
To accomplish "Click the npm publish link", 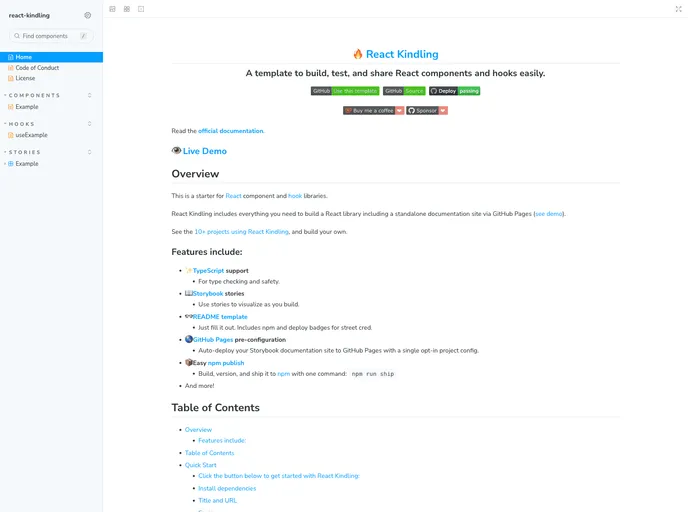I will 226,363.
